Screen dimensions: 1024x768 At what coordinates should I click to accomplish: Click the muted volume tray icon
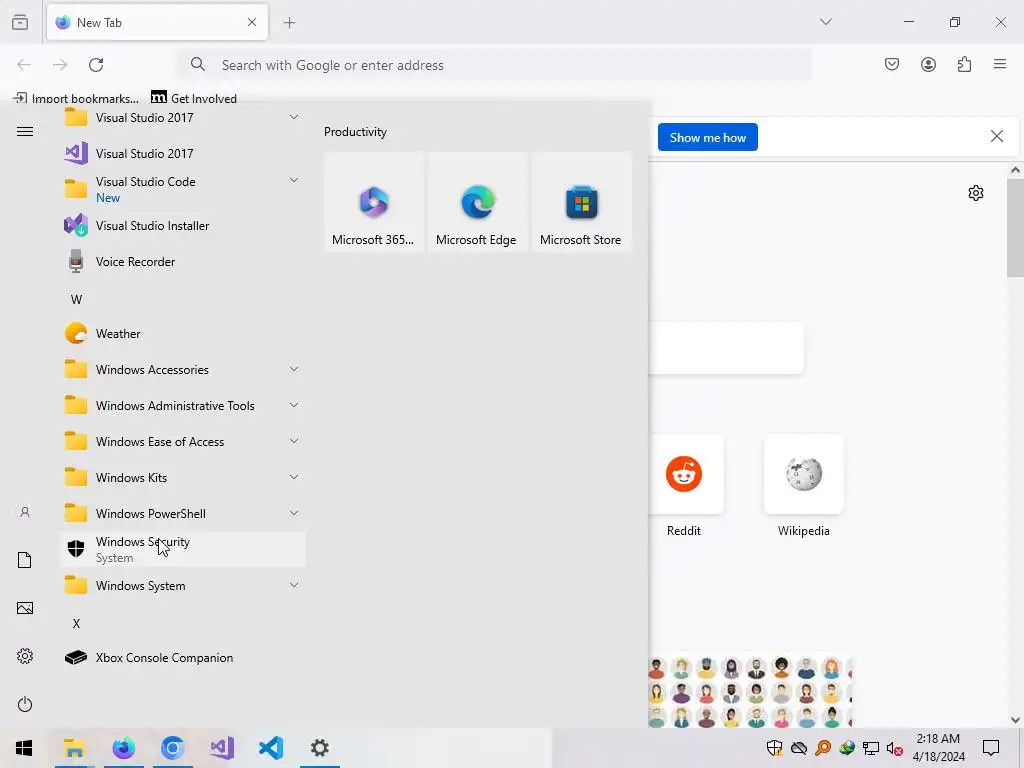pyautogui.click(x=895, y=748)
